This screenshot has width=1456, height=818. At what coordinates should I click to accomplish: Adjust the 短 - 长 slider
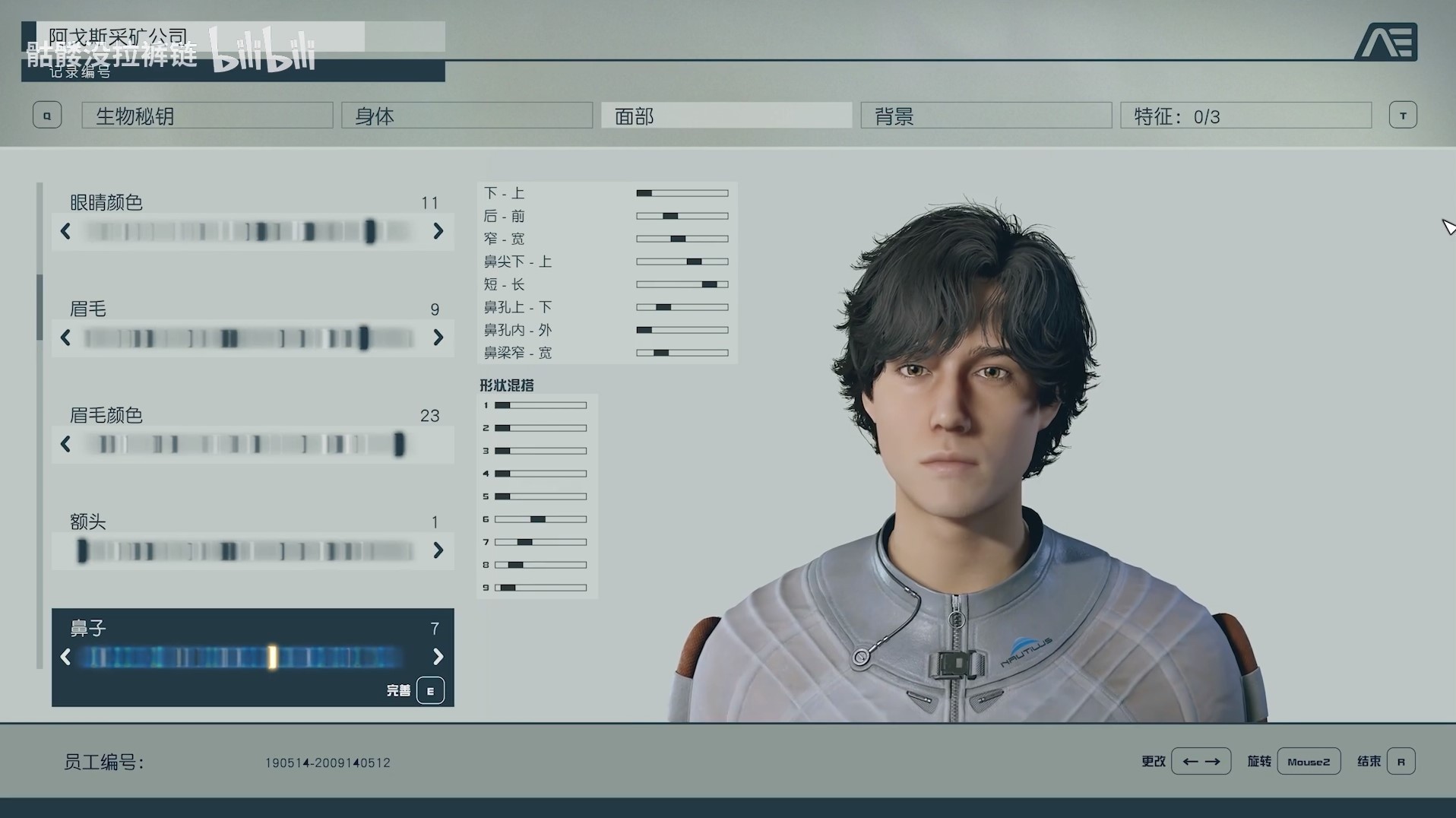coord(682,284)
